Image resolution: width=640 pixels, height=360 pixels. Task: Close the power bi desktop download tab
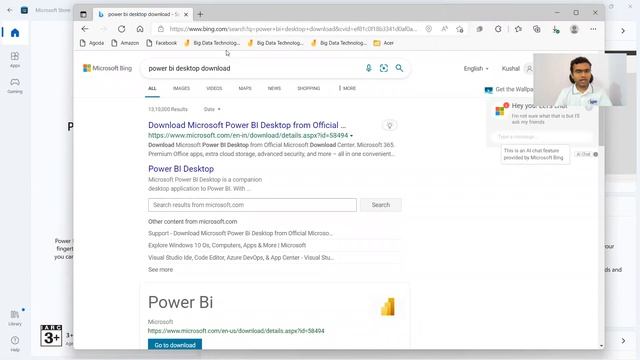(186, 14)
